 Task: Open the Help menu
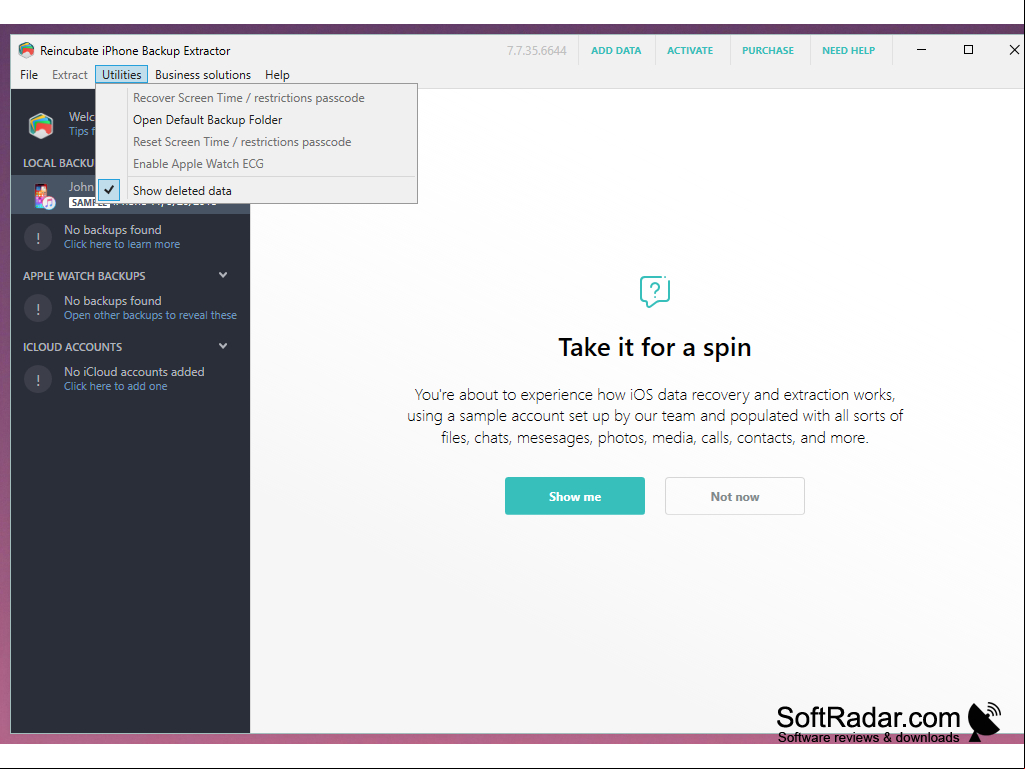click(x=277, y=75)
